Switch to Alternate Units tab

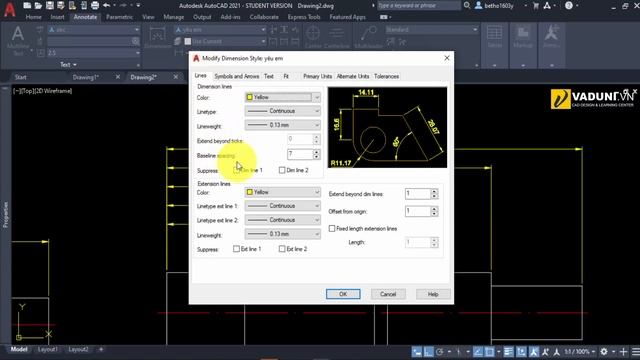353,76
